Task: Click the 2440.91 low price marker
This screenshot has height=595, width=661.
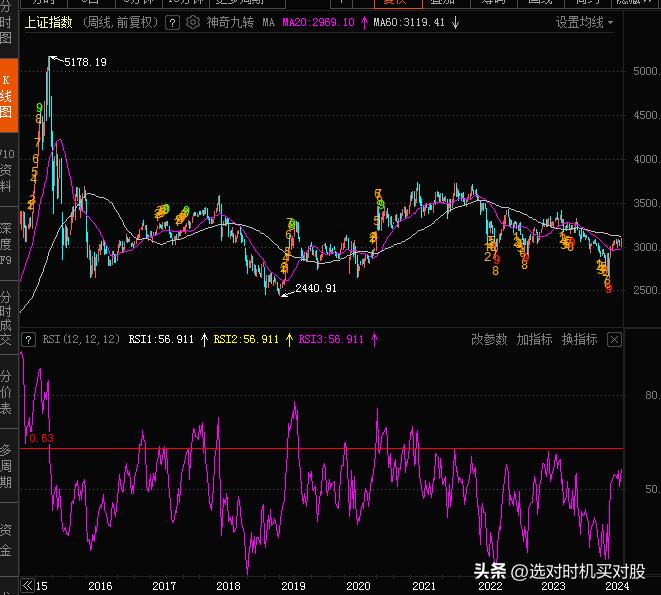Action: [x=316, y=288]
